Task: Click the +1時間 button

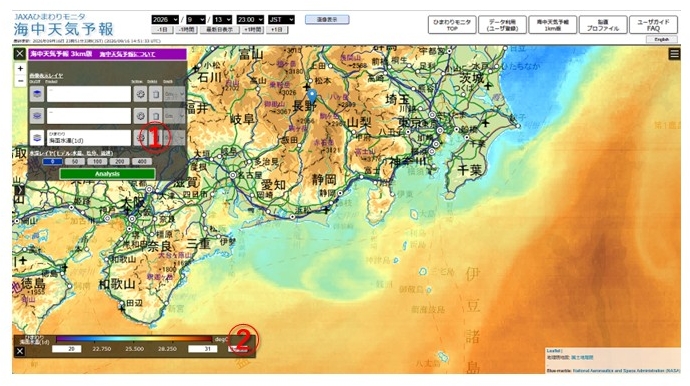Action: (x=253, y=30)
